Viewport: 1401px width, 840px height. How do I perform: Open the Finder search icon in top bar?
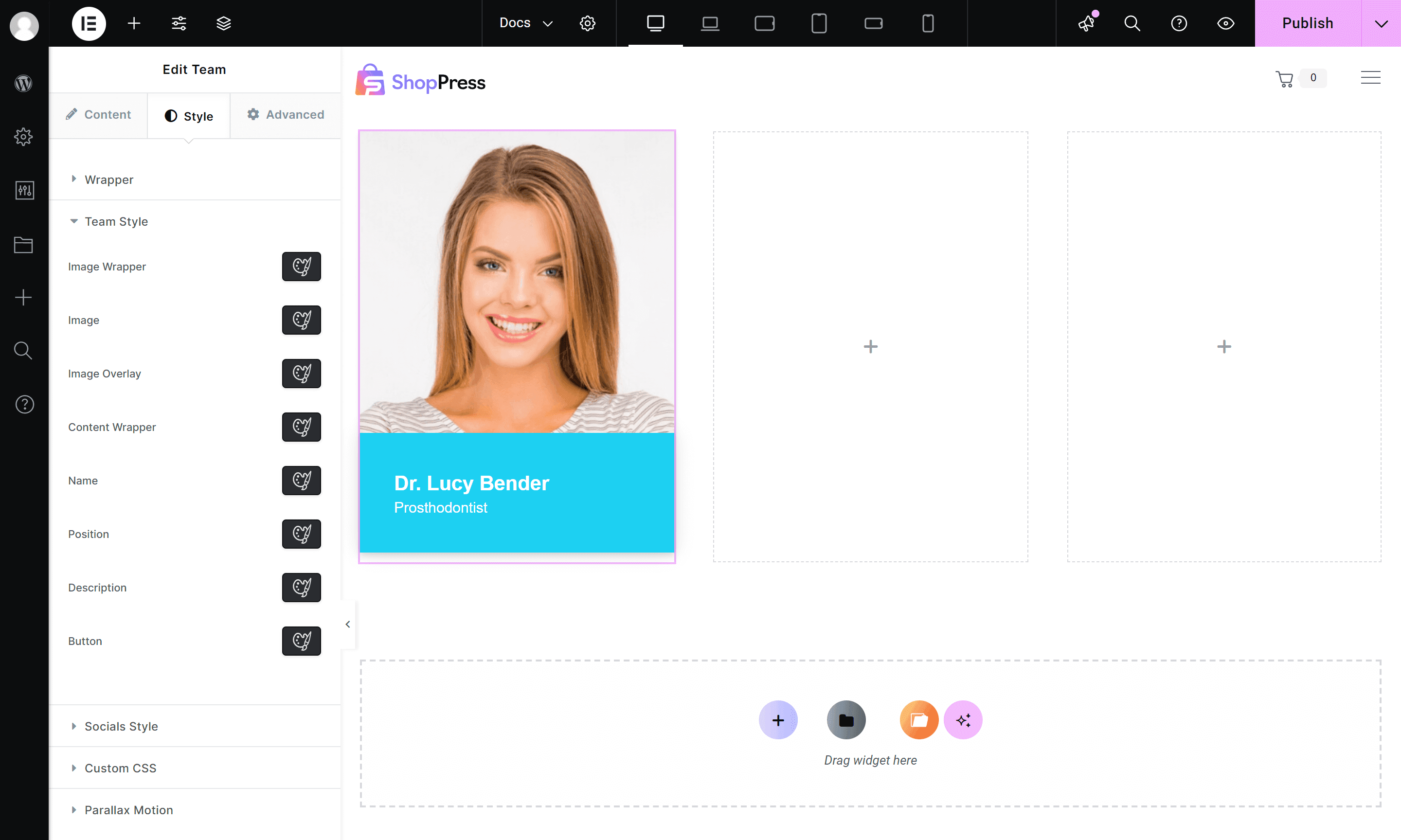[1132, 23]
